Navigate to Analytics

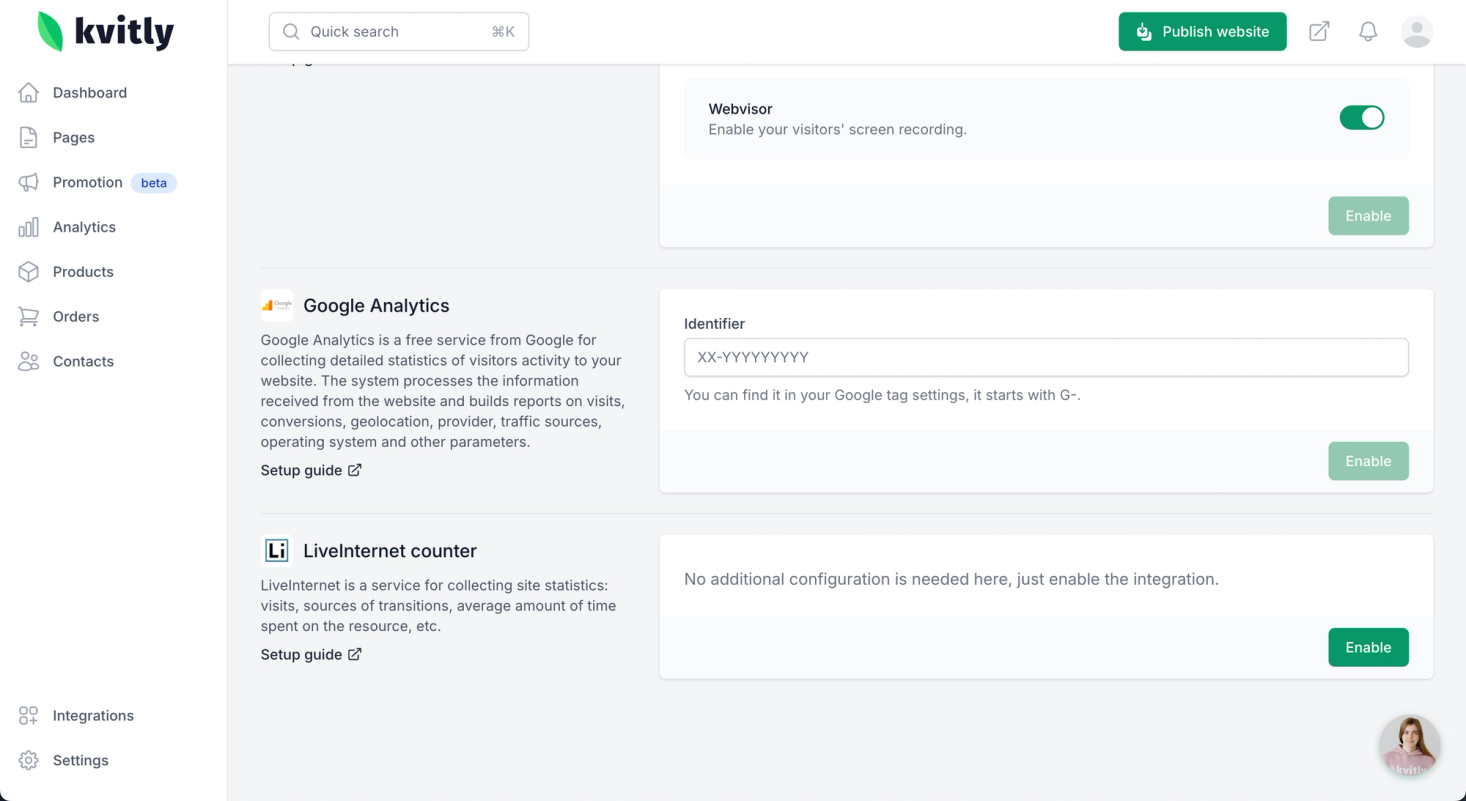[x=84, y=227]
